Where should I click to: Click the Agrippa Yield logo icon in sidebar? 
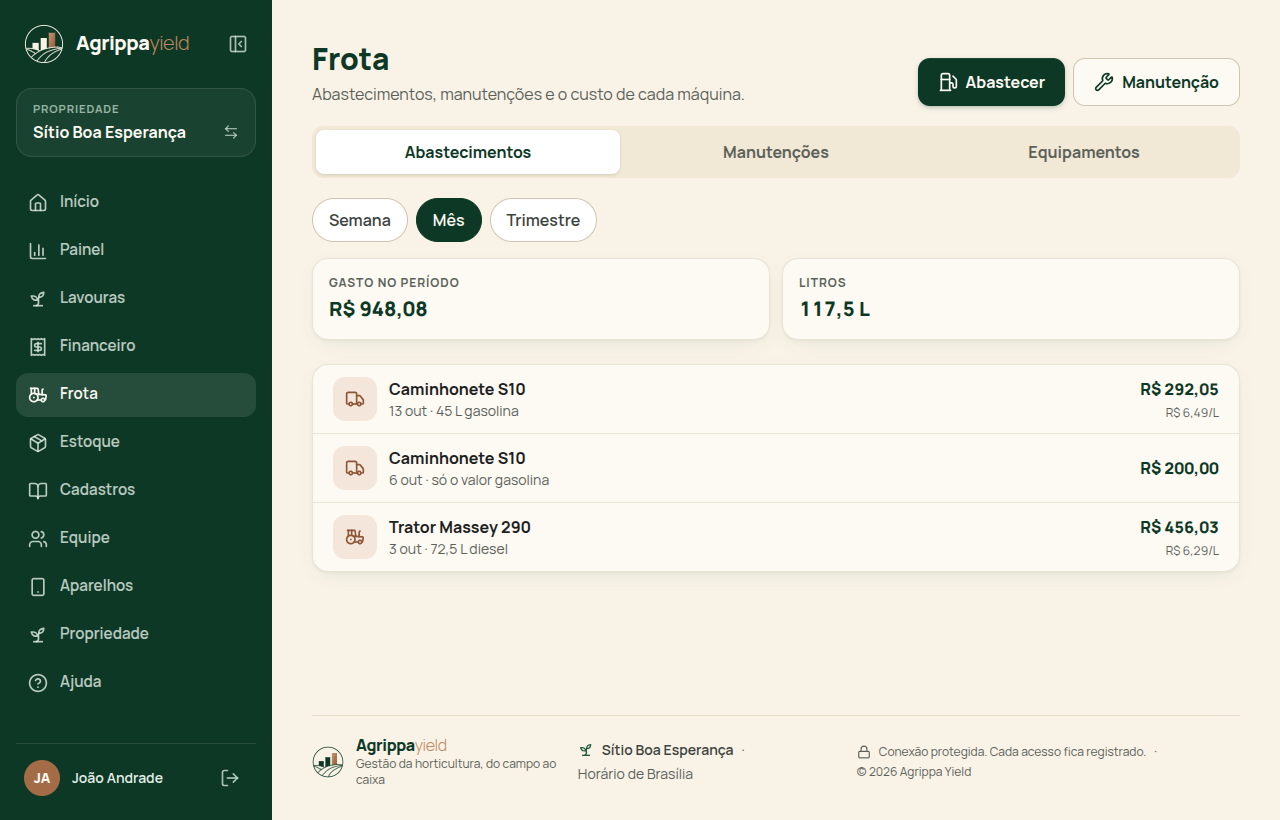pyautogui.click(x=44, y=44)
